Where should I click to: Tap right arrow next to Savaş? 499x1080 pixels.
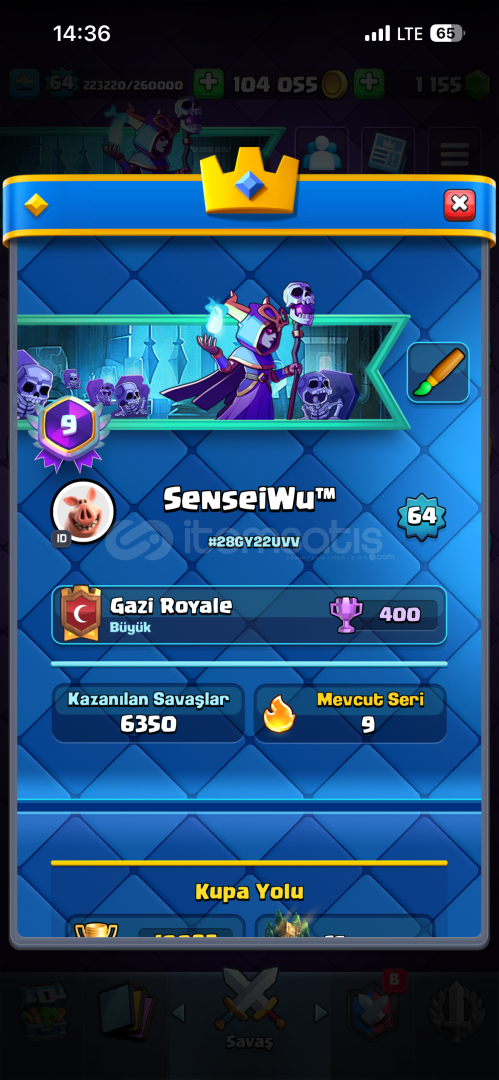coord(321,1012)
